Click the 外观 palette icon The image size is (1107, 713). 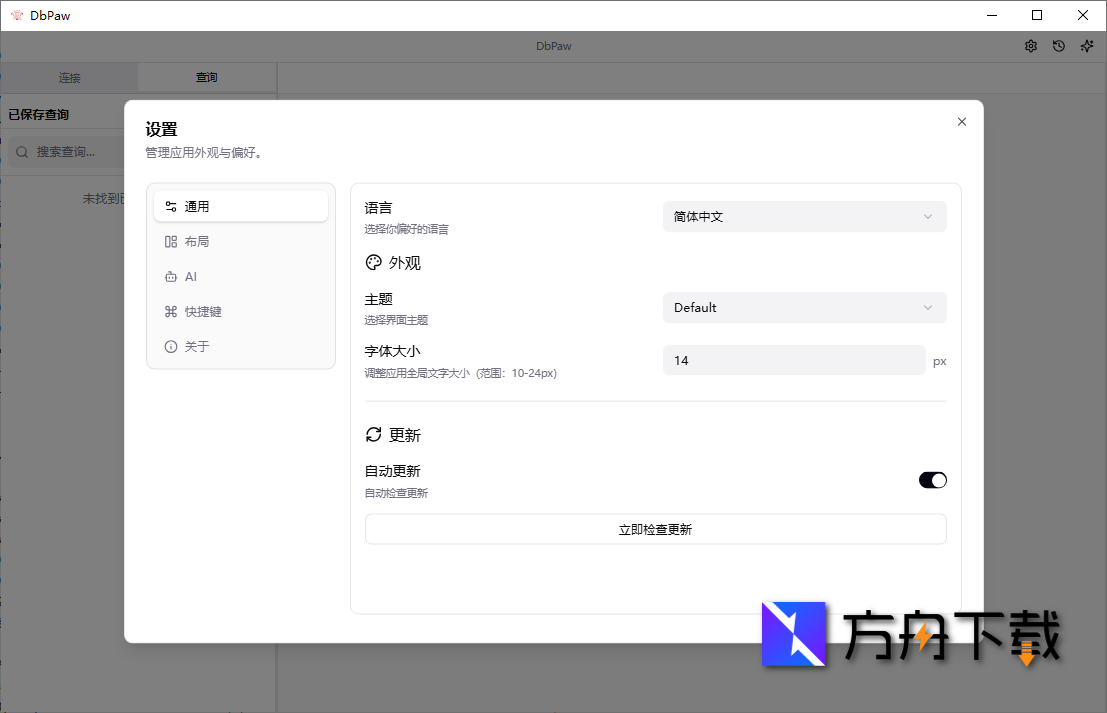374,263
